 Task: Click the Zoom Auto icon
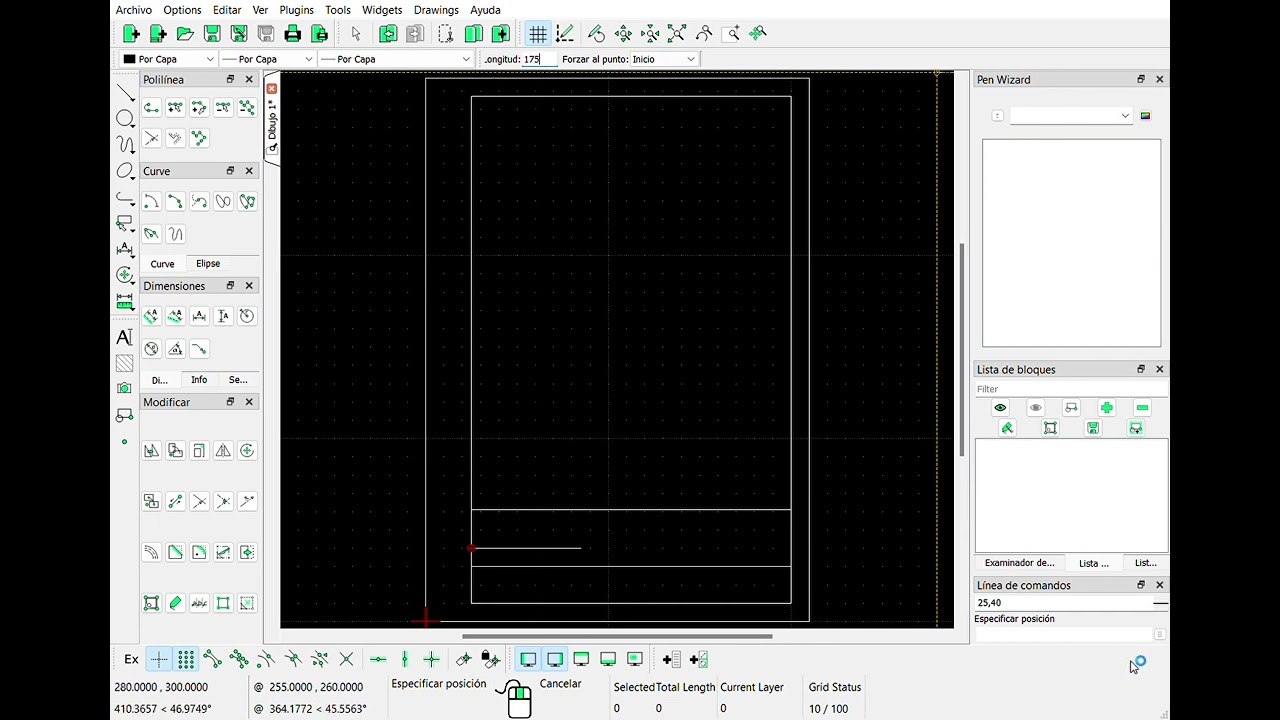[x=677, y=34]
